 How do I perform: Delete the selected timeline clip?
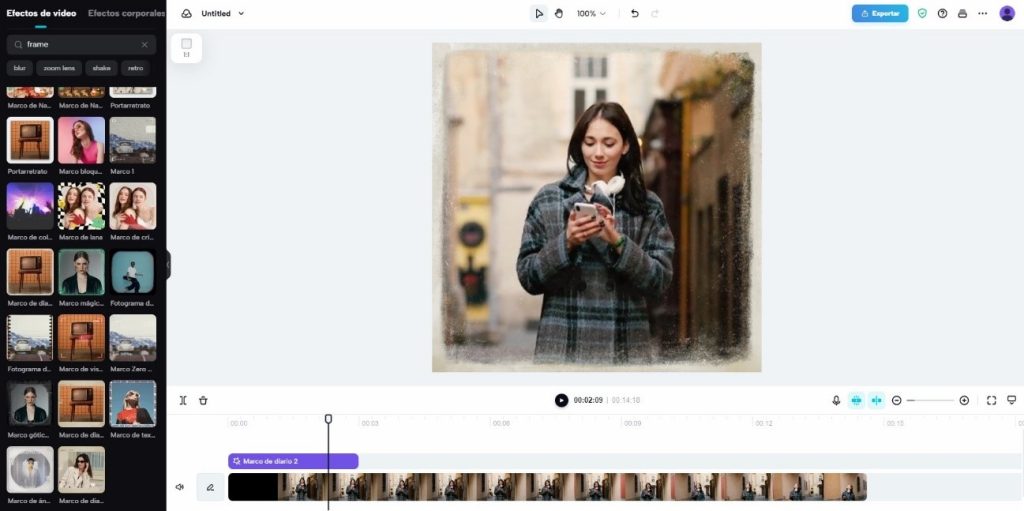(x=203, y=400)
